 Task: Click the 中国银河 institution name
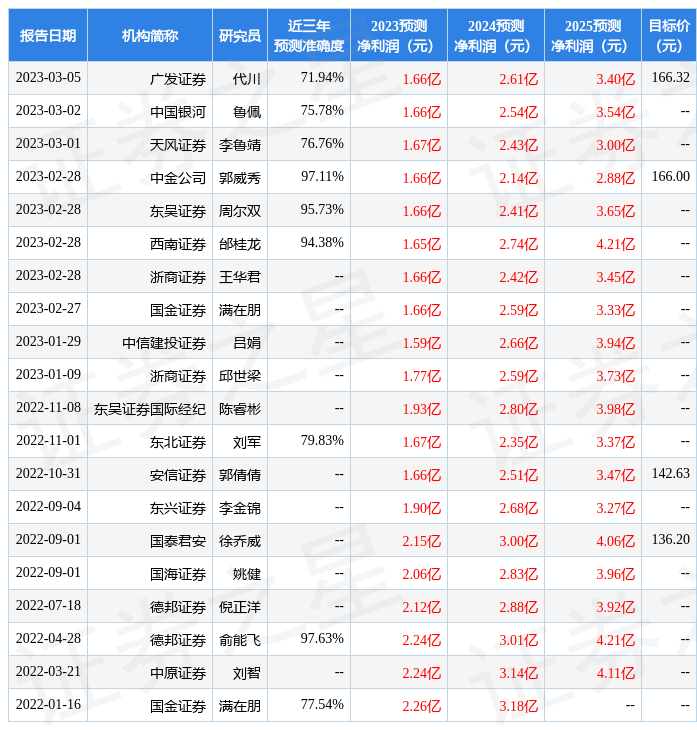tap(178, 112)
